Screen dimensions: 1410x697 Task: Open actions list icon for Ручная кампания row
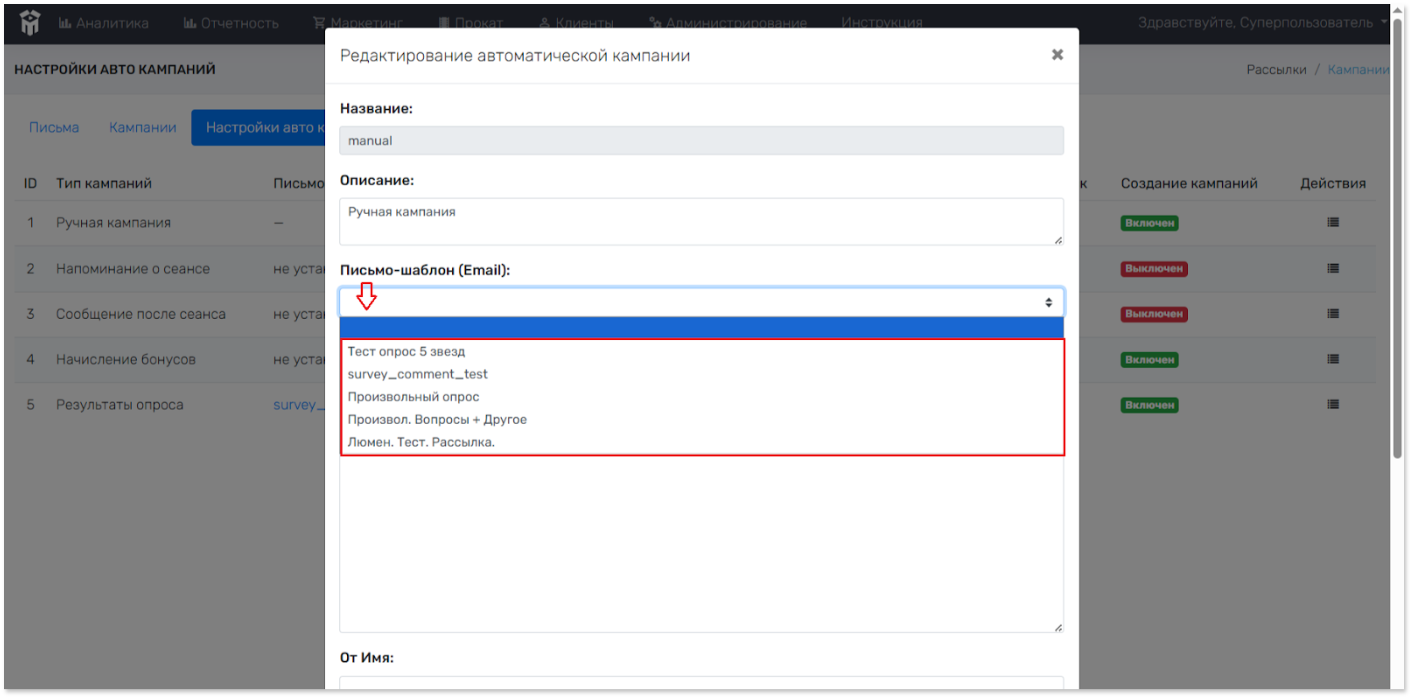click(1333, 223)
